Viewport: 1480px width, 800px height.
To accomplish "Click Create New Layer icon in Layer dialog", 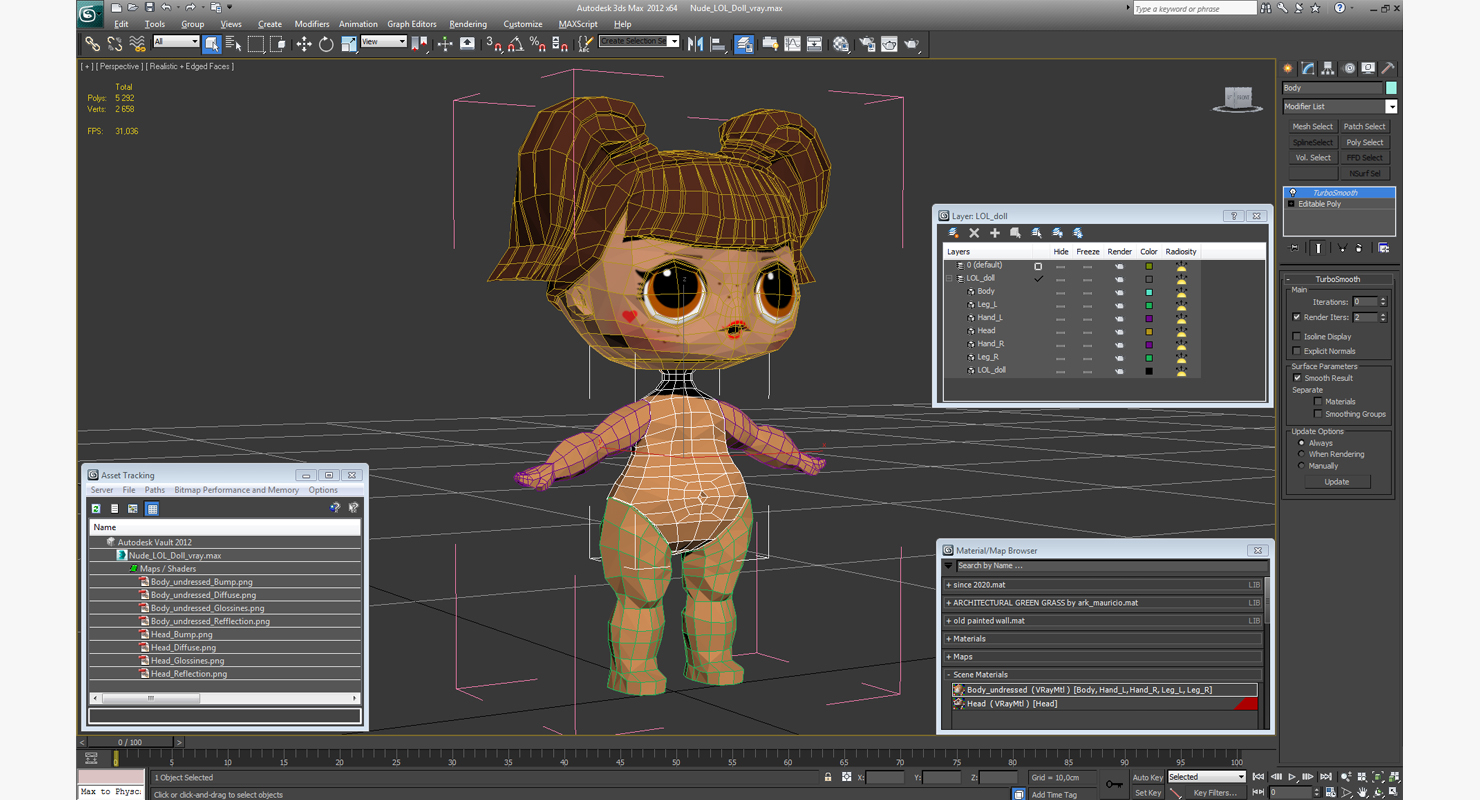I will click(953, 233).
